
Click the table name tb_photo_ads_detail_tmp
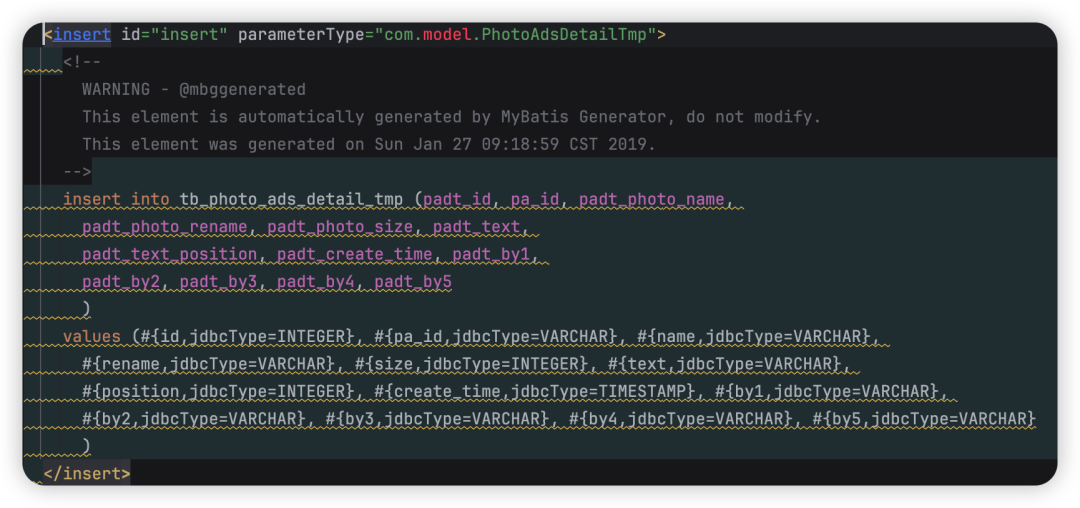(291, 199)
